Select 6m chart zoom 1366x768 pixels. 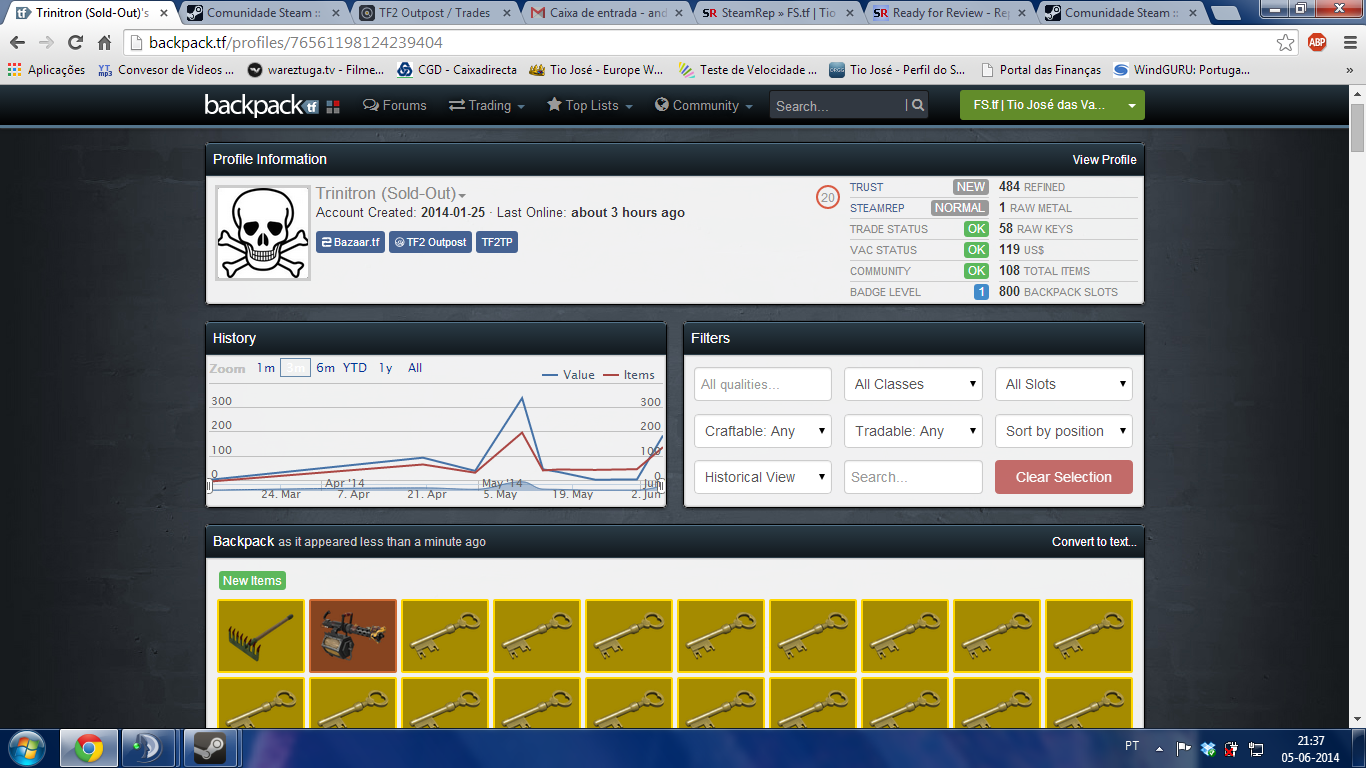(326, 368)
